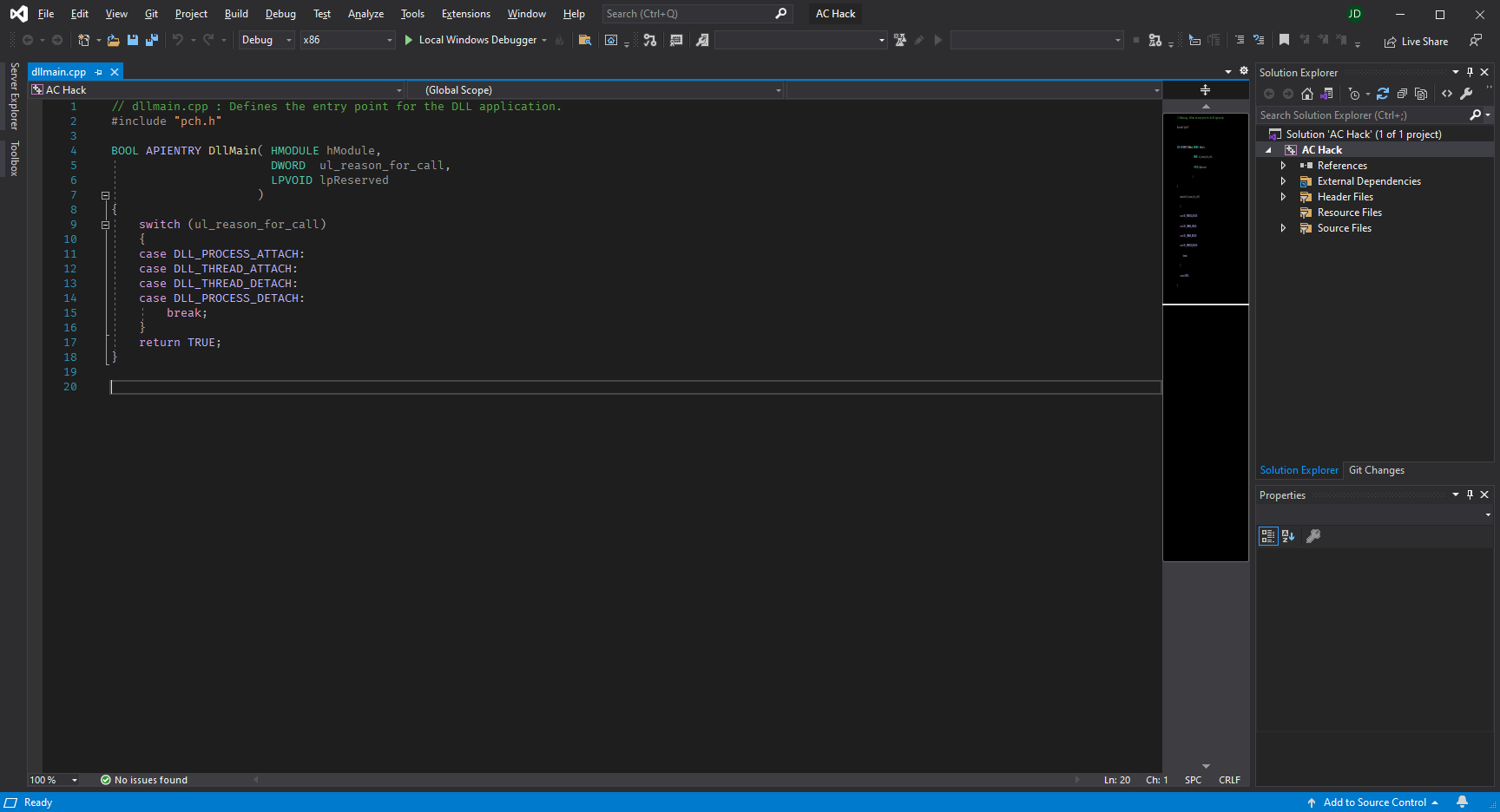Toggle auto-hide pin on Solution Explorer
The image size is (1500, 812).
[x=1470, y=72]
